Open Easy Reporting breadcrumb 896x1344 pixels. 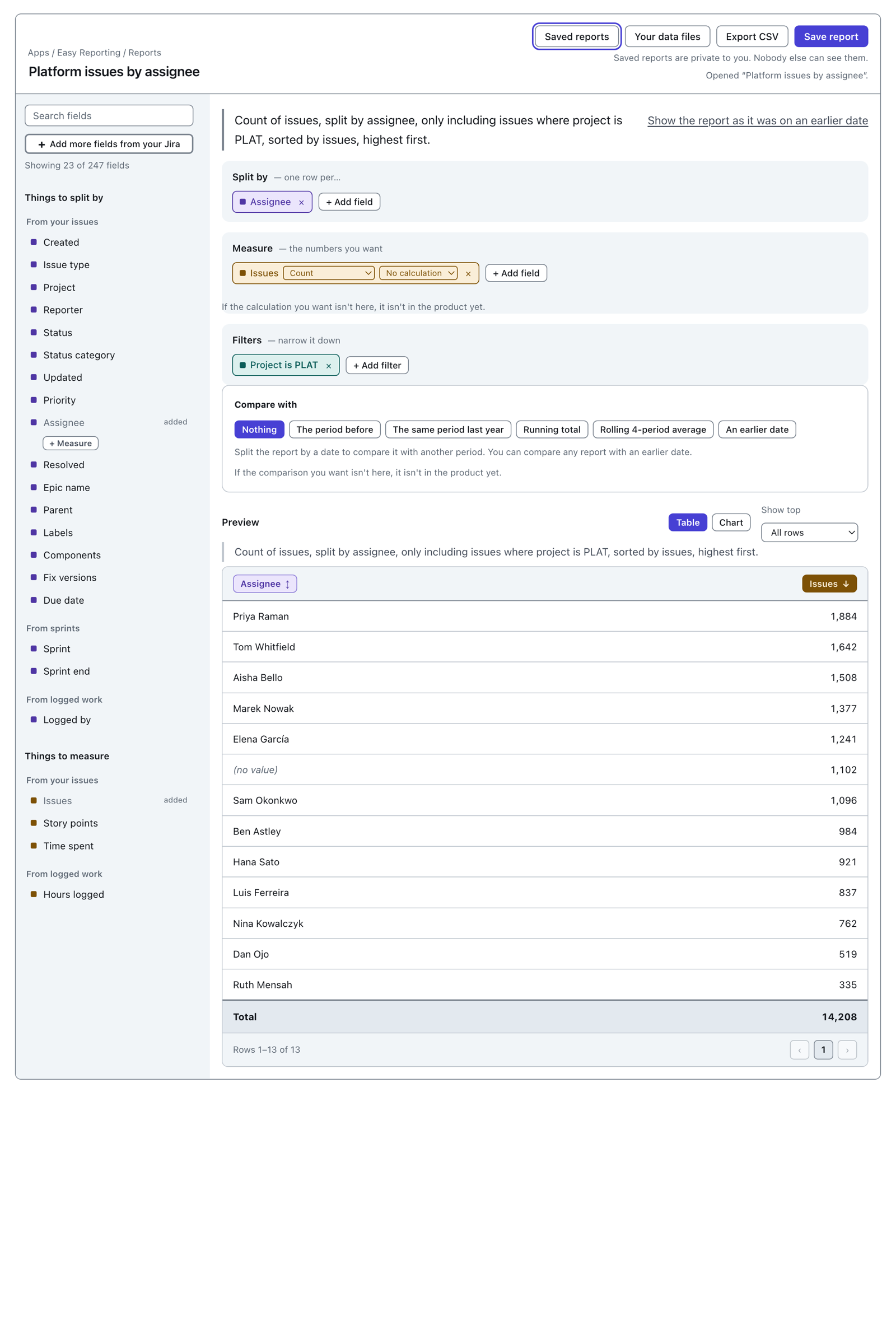88,53
